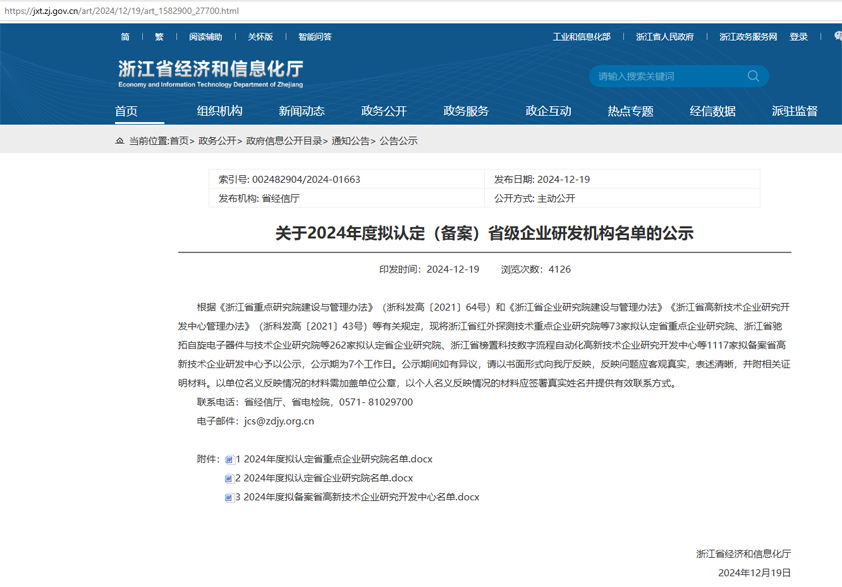This screenshot has width=842, height=587.
Task: Switch to traditional Chinese (繁)
Action: (x=159, y=37)
